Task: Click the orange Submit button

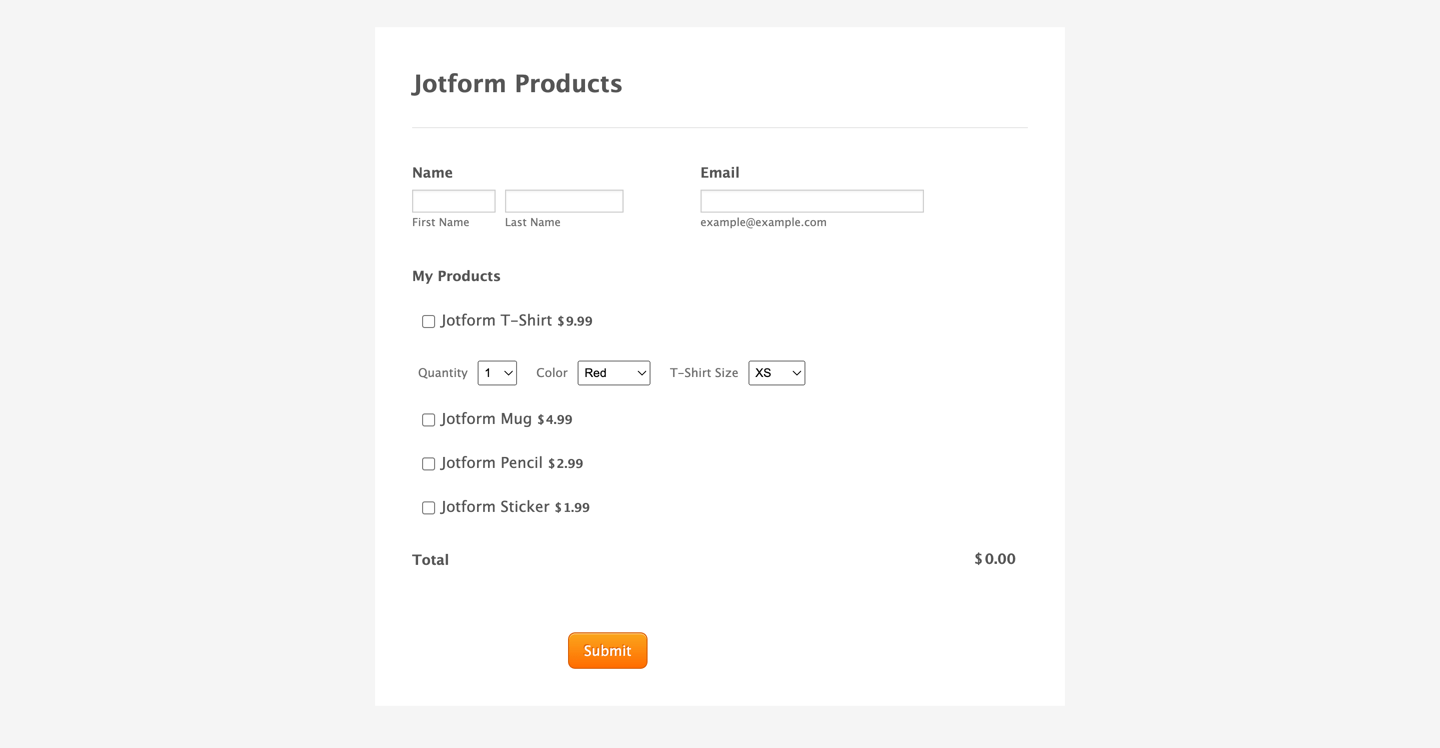Action: (607, 651)
